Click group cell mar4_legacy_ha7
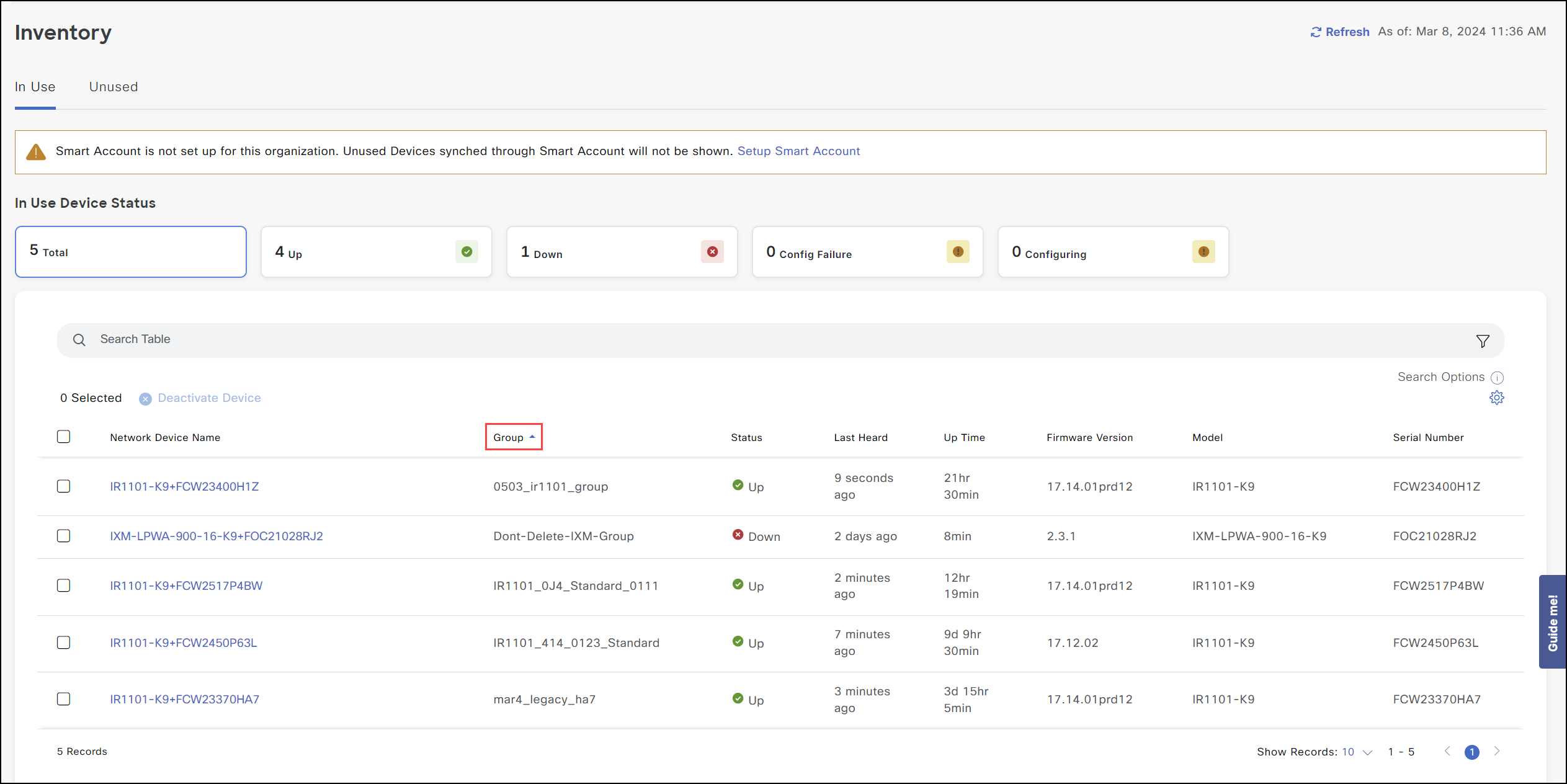 click(544, 700)
